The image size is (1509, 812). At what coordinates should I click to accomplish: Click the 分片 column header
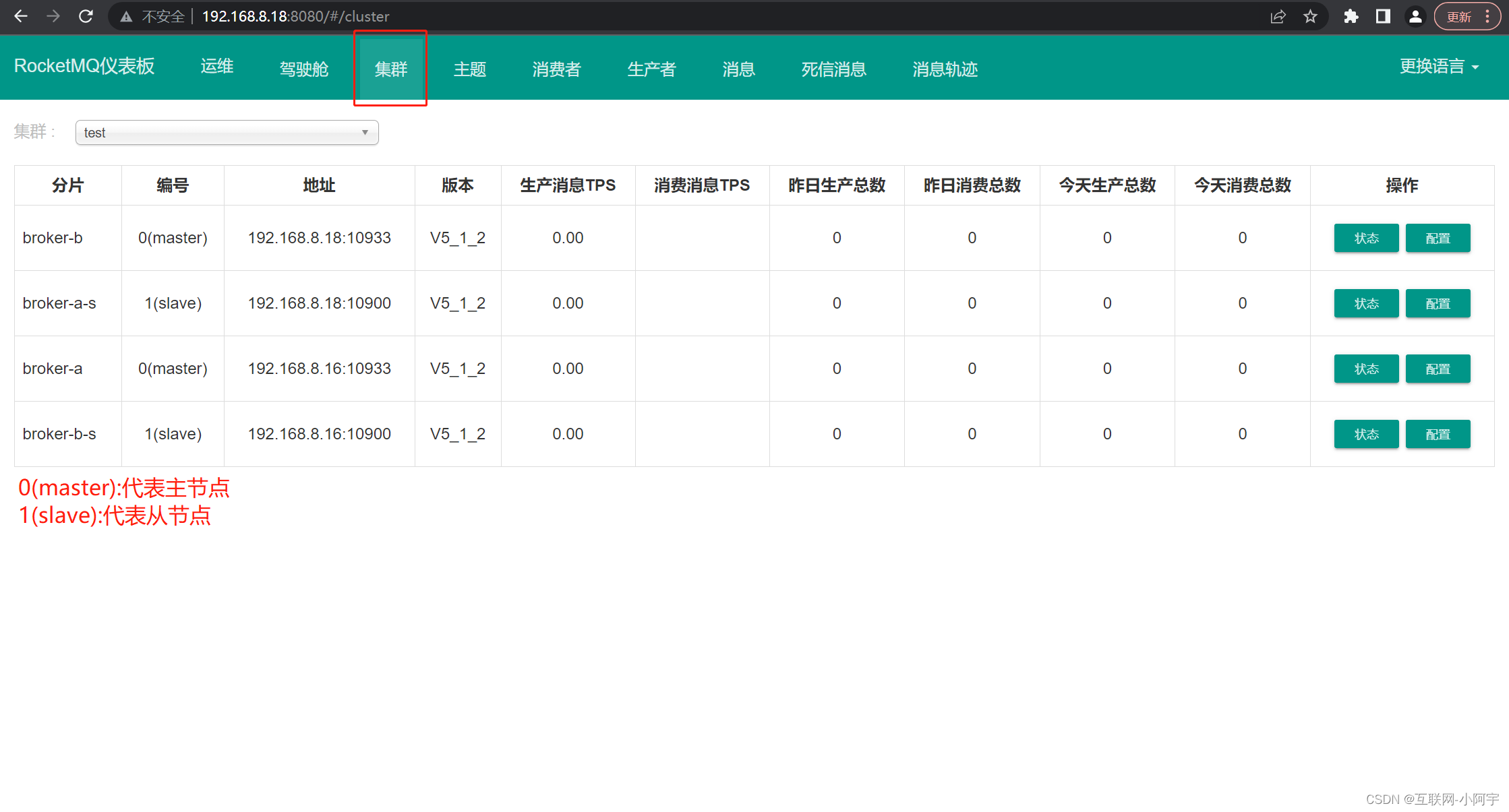coord(68,185)
